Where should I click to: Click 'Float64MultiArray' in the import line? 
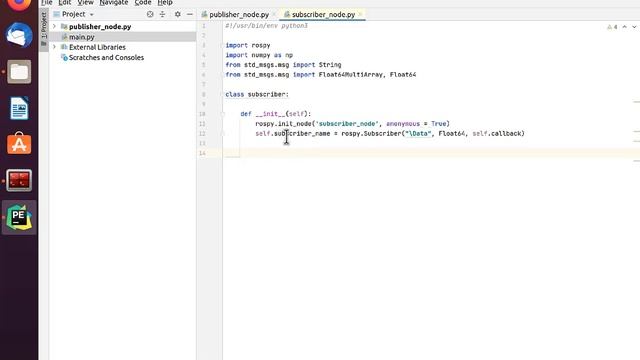(x=351, y=75)
